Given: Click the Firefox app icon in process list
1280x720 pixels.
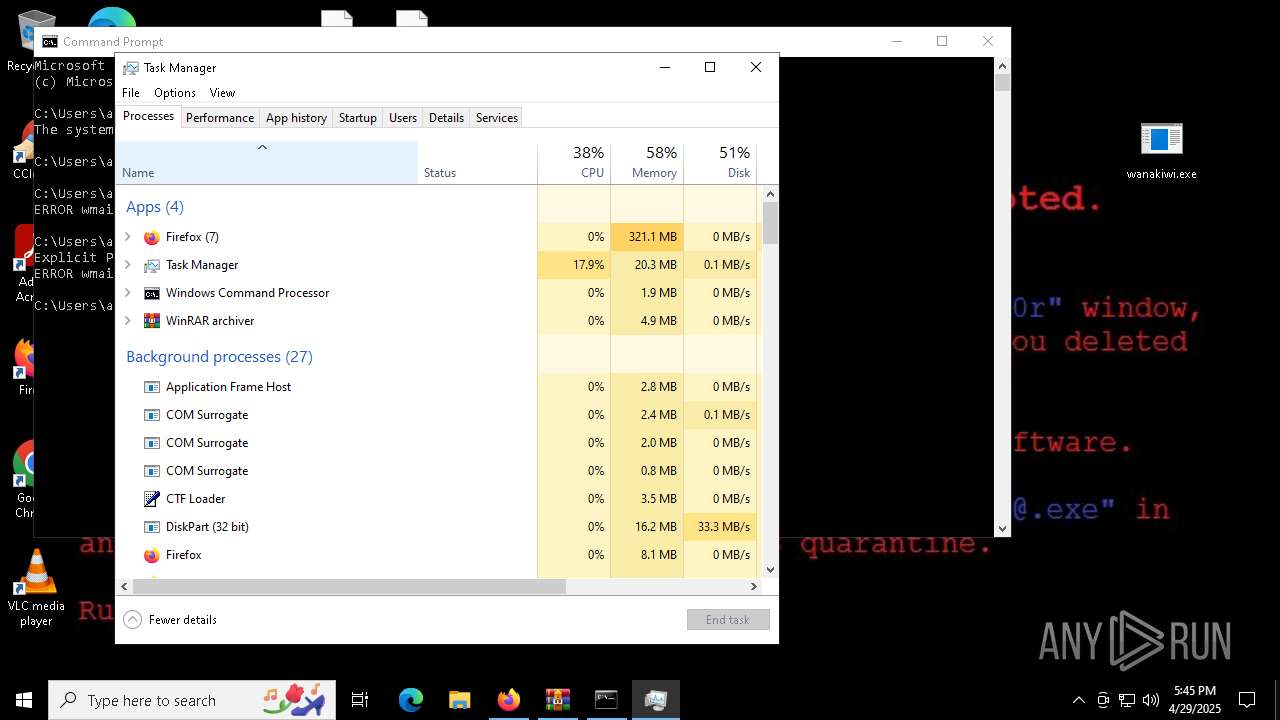Looking at the screenshot, I should pyautogui.click(x=152, y=237).
